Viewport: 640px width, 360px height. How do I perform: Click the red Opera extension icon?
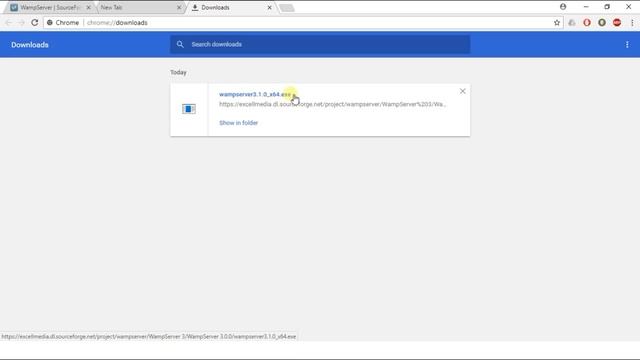click(587, 23)
